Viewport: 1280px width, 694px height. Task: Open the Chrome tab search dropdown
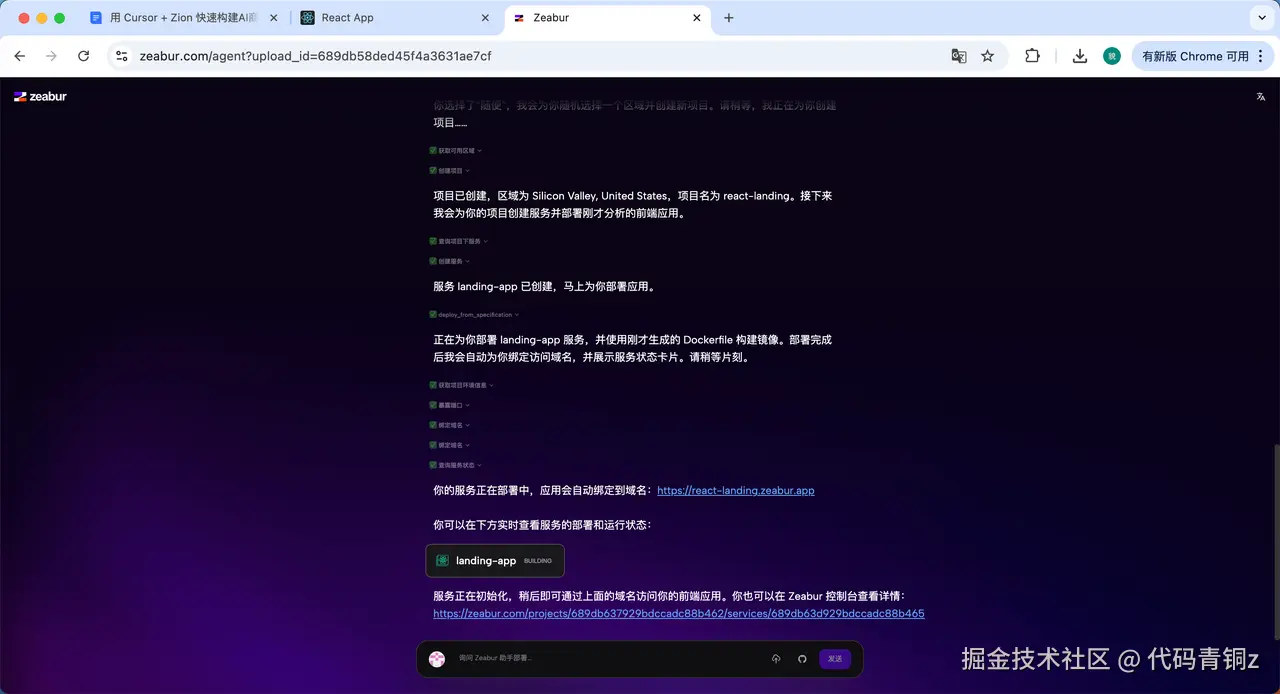coord(1260,18)
